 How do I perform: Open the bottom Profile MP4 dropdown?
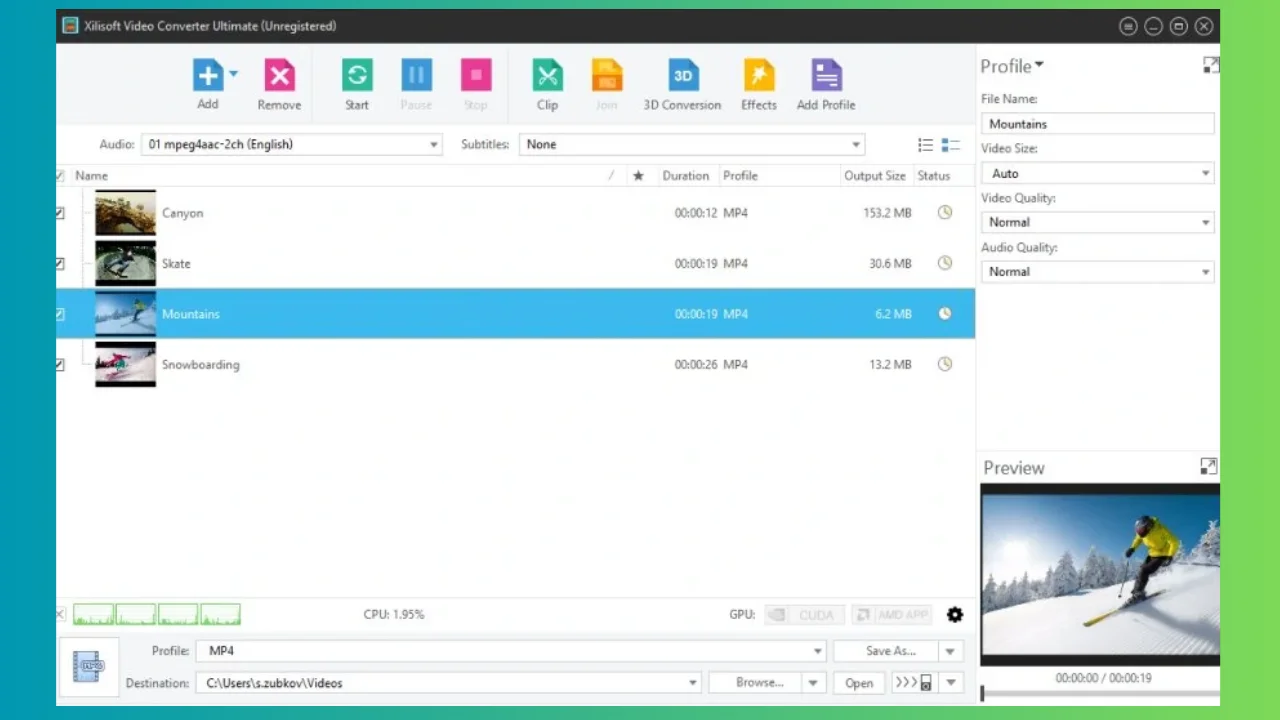pos(819,651)
